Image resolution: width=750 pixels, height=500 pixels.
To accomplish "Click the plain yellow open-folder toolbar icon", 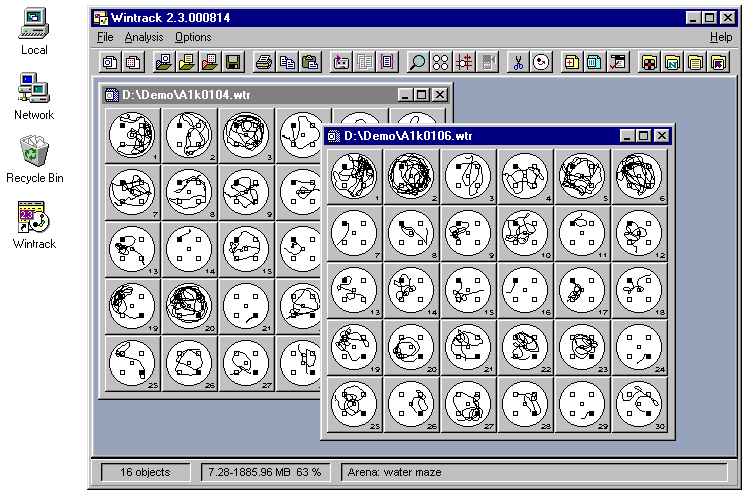I will [187, 62].
